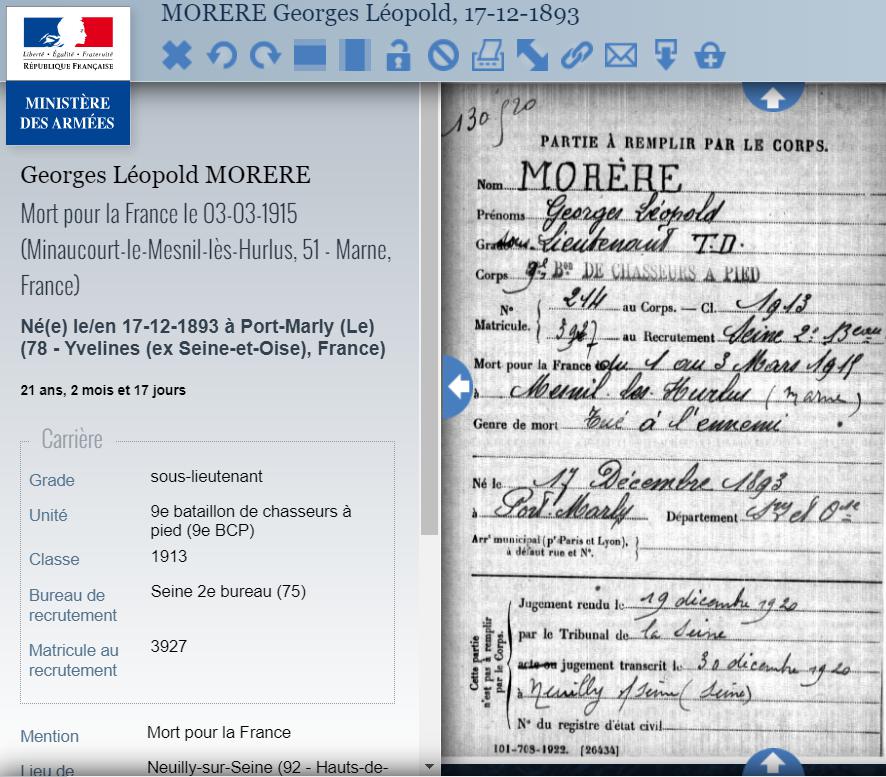Open Ministère des Armées banner

[68, 113]
